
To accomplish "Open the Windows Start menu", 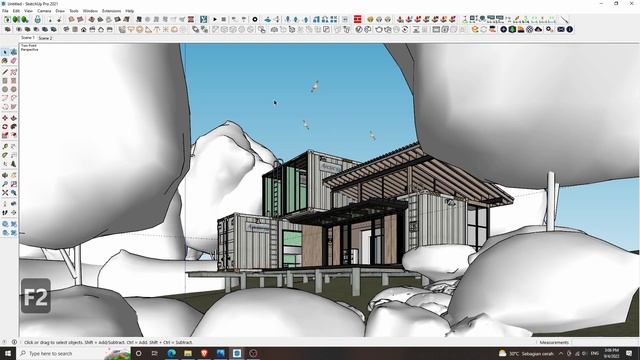I will tap(8, 353).
